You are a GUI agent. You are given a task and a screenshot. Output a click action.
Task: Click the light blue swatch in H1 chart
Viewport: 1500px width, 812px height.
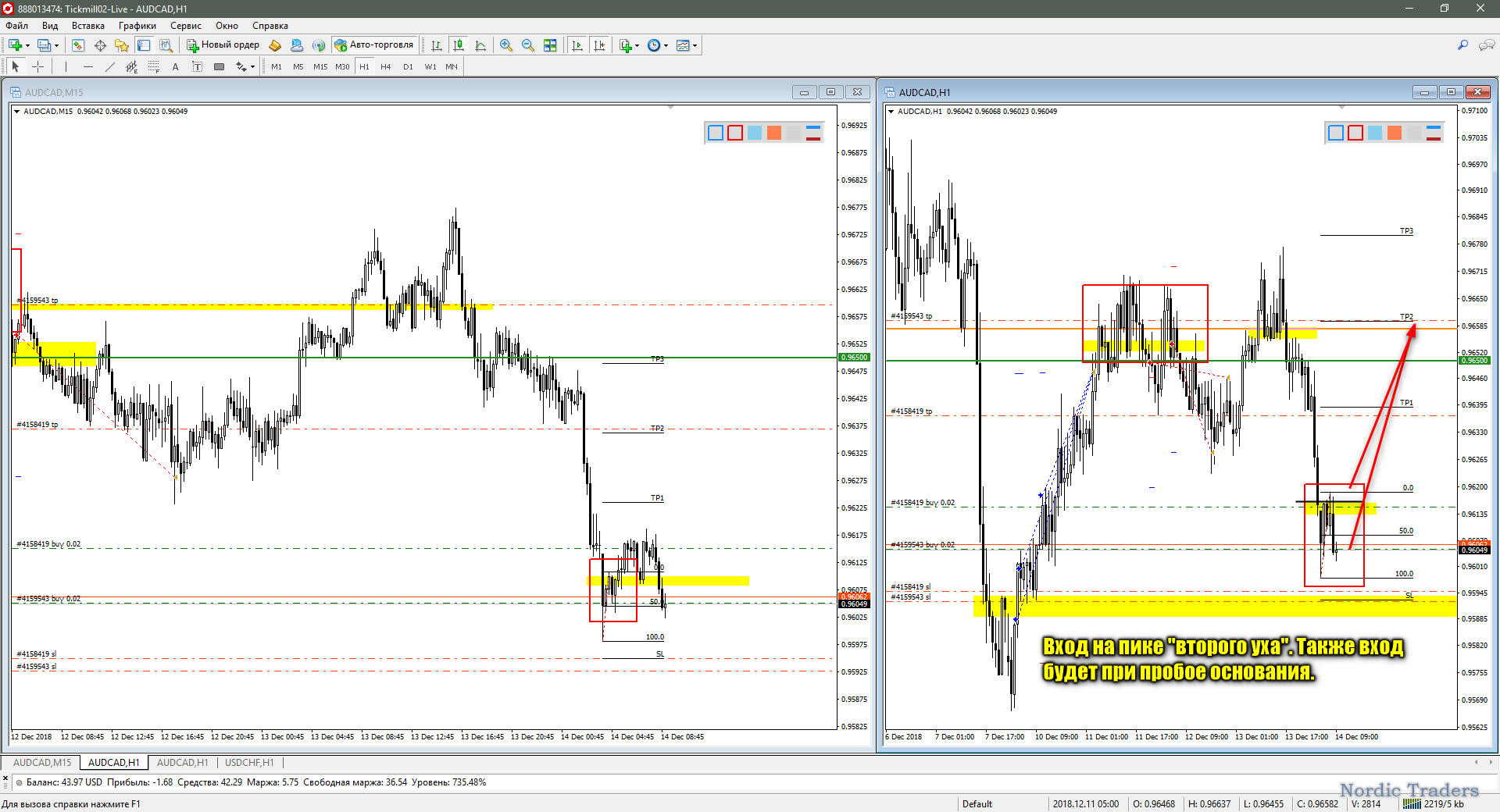tap(1375, 133)
